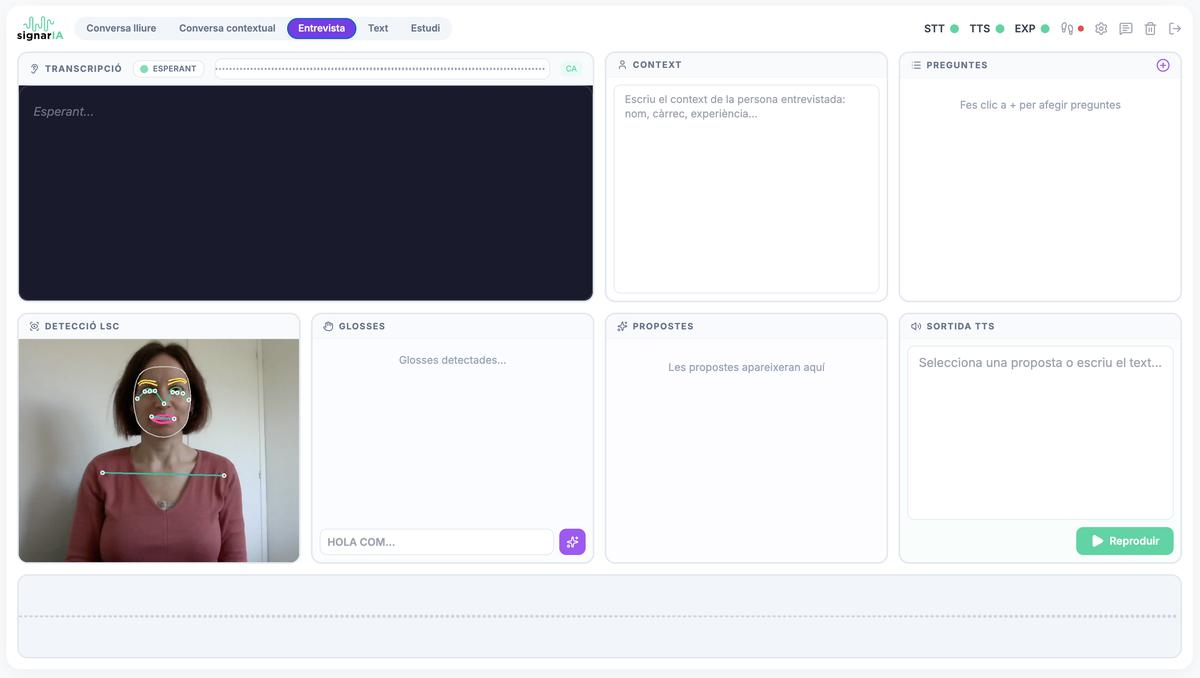Click the HOLA COM... gloss input field
Viewport: 1200px width, 678px height.
[x=436, y=542]
